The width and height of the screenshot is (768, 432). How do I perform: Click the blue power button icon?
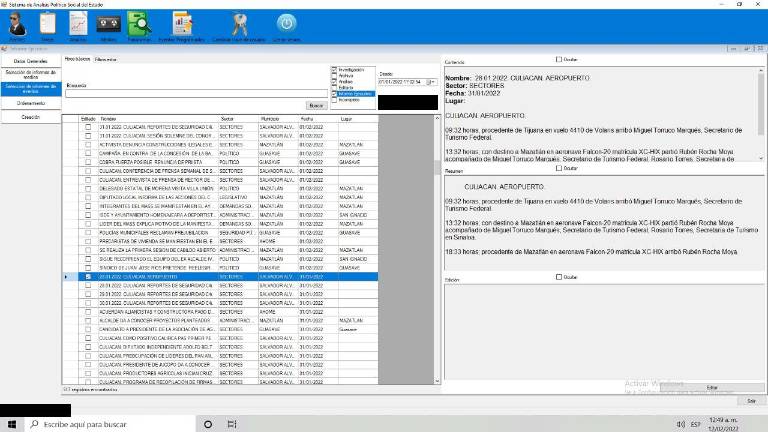tap(286, 23)
